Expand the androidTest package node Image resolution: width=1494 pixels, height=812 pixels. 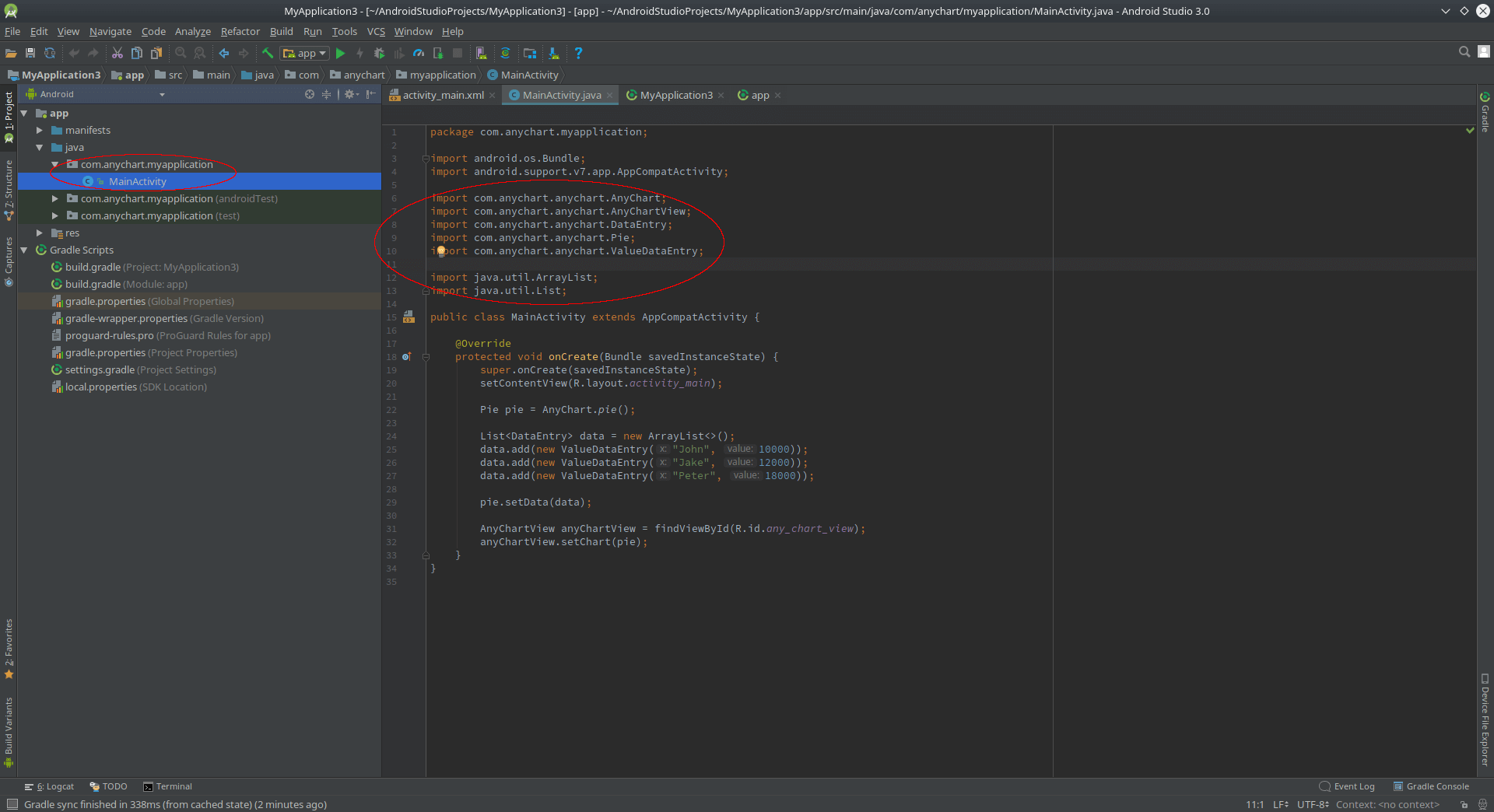pyautogui.click(x=54, y=199)
